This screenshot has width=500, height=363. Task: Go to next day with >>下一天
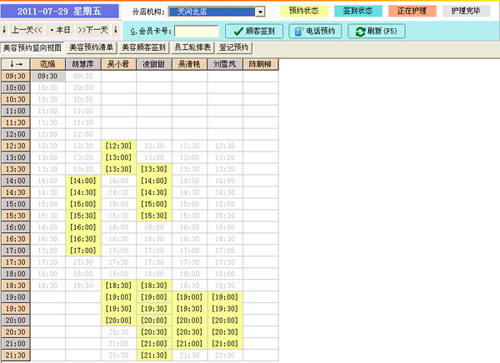(x=93, y=30)
